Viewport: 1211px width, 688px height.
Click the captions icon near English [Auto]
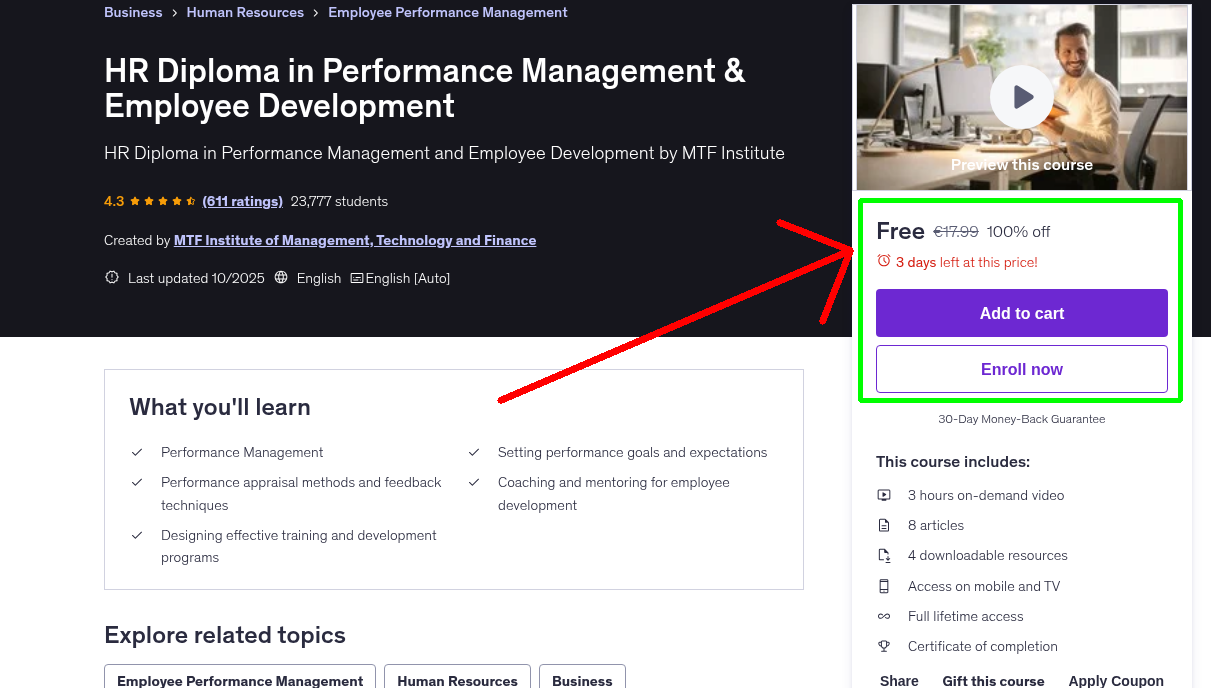click(356, 278)
